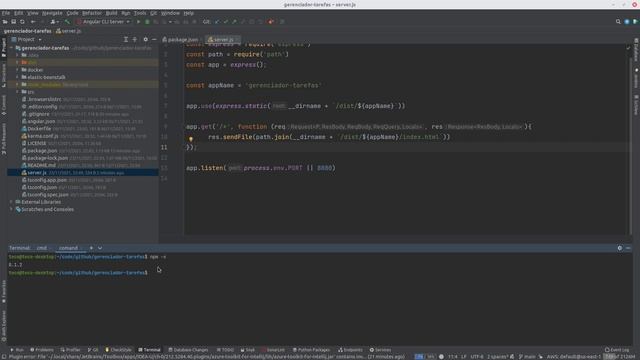Click the Build hammer icon in toolbar
The height and width of the screenshot is (360, 640).
pos(67,22)
